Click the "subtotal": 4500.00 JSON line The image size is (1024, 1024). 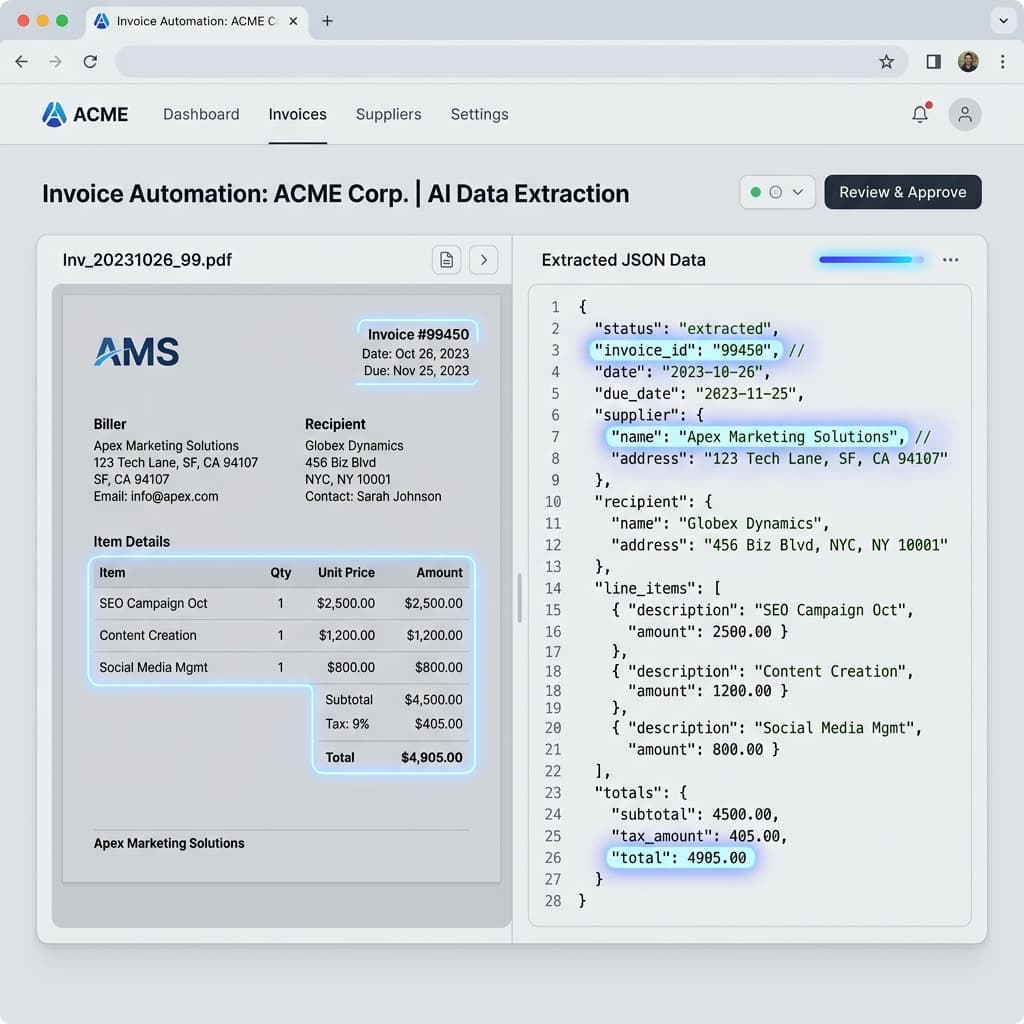coord(696,814)
